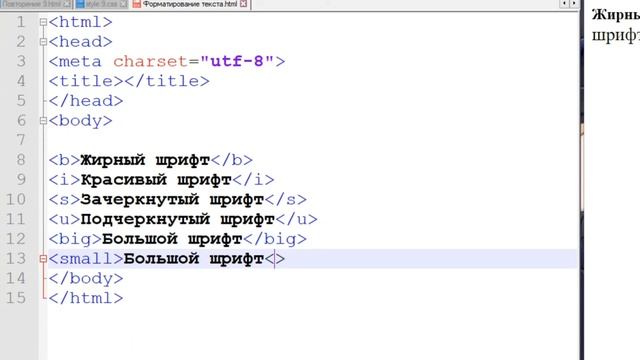
Task: Click 'Большой шрифт' inside <small> line 13
Action: coord(194,259)
